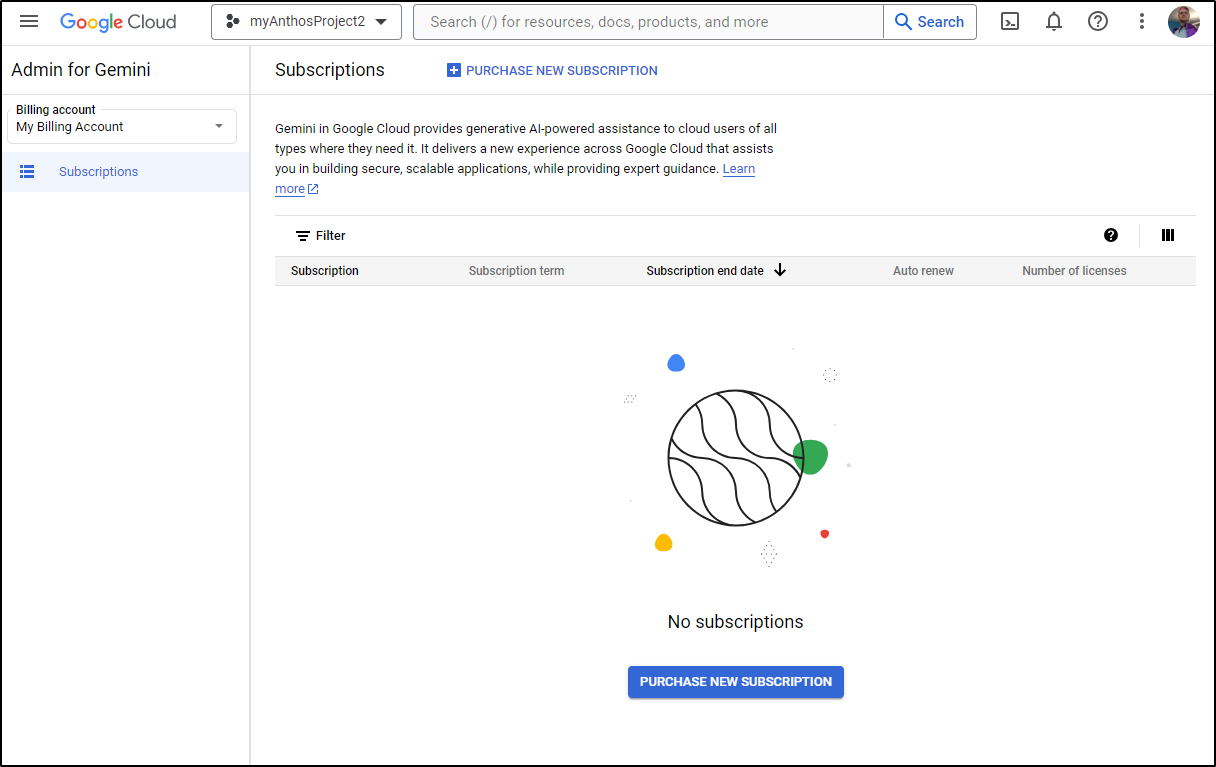Viewport: 1216px width, 767px height.
Task: Click the descending sort arrow
Action: (x=780, y=270)
